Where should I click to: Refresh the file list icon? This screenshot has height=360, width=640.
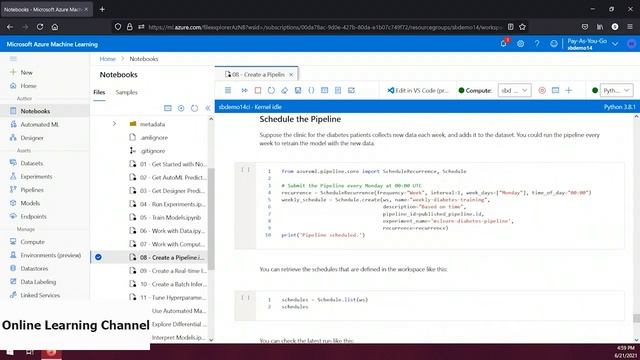194,108
